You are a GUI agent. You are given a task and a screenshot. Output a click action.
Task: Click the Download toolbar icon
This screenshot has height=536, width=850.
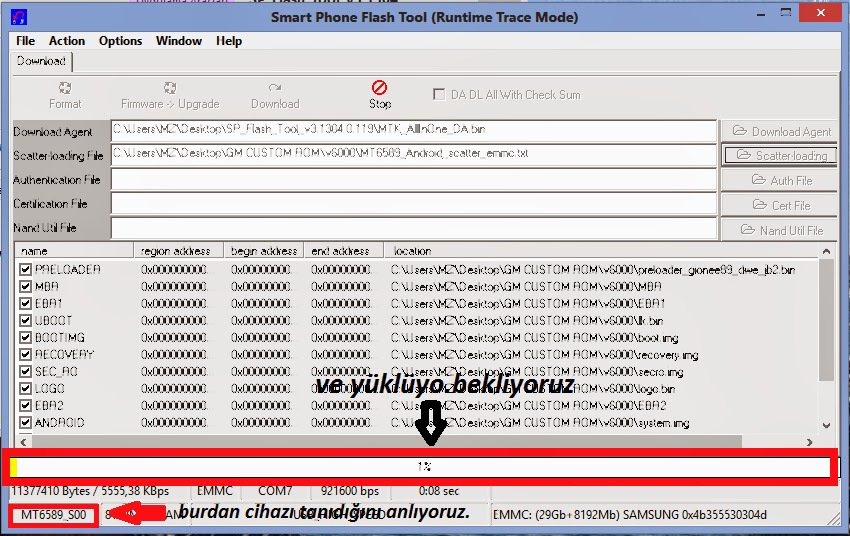275,89
